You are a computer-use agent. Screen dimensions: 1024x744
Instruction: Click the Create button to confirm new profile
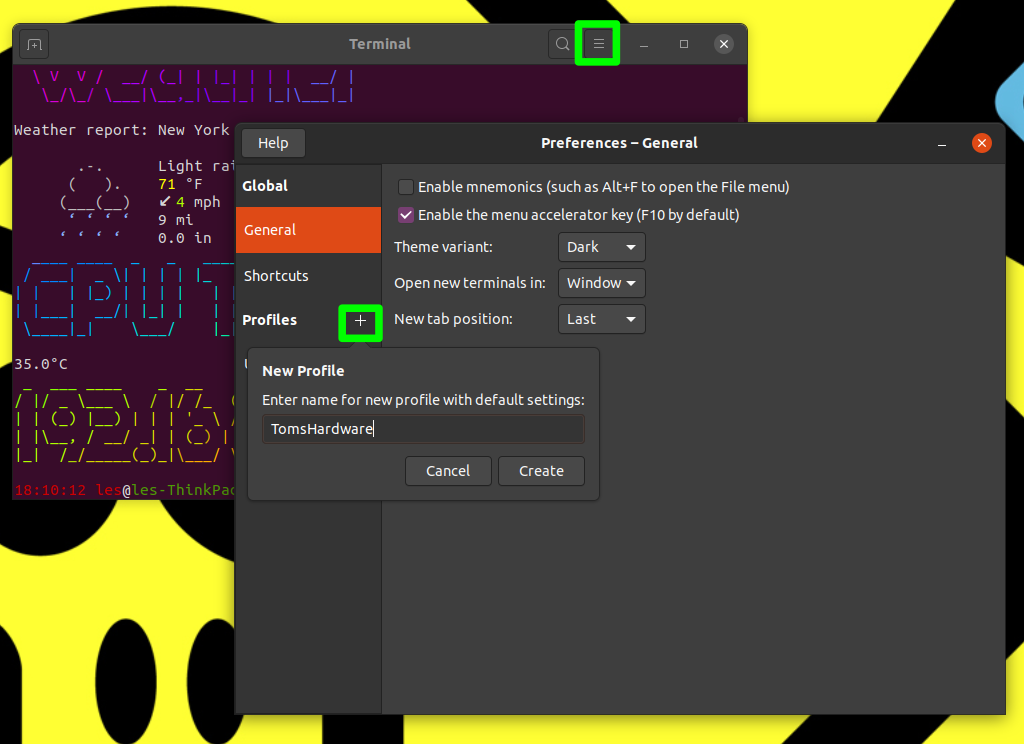(541, 471)
